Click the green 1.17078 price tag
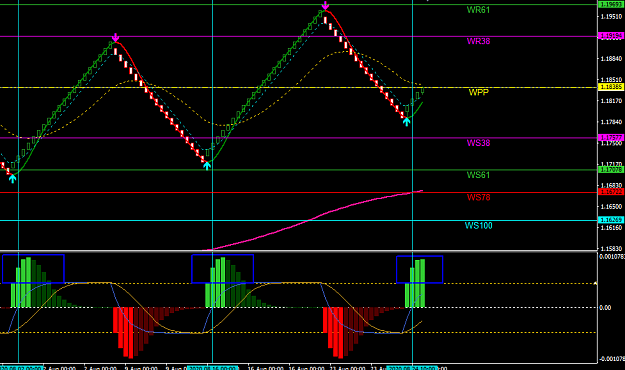Viewport: 625px width, 370px height. pos(611,169)
